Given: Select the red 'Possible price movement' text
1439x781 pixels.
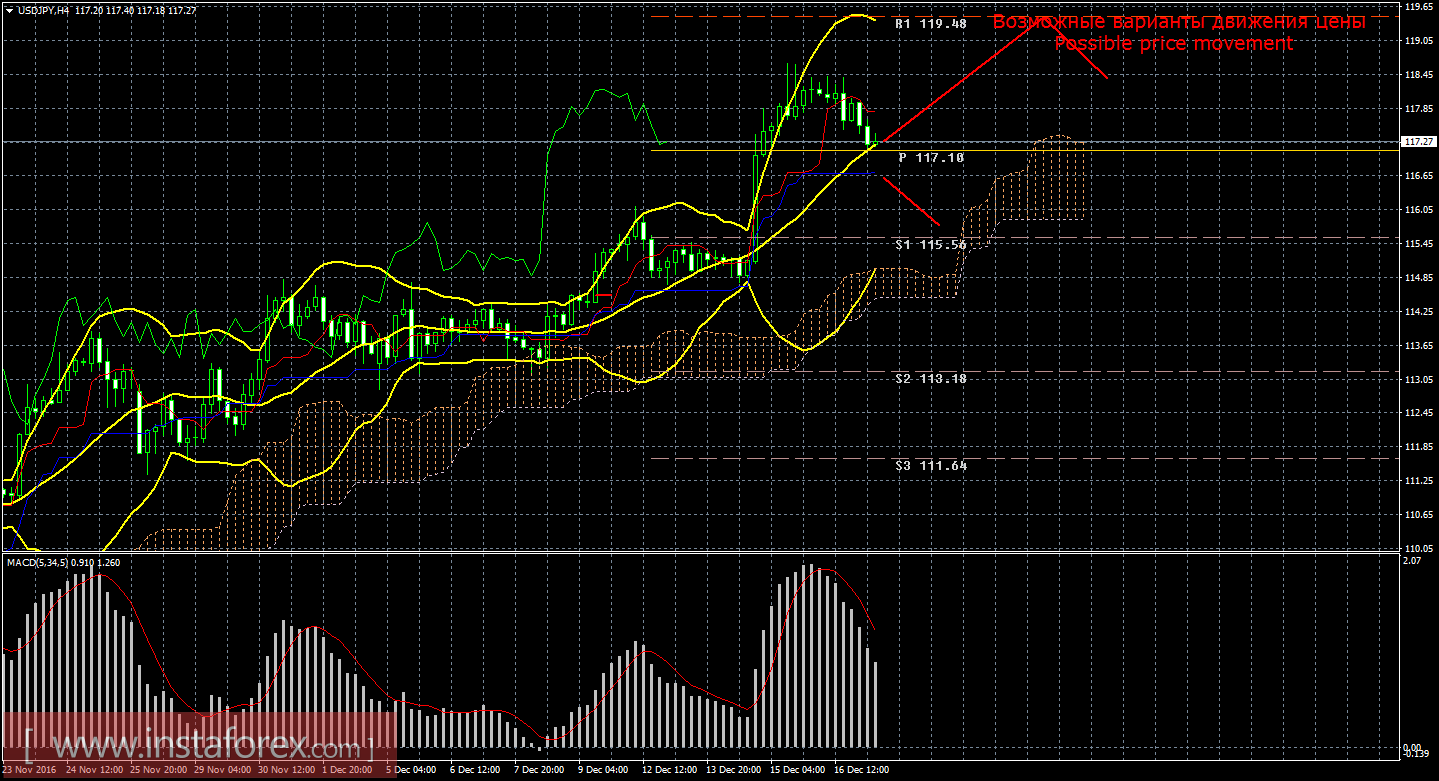Looking at the screenshot, I should [x=1173, y=44].
